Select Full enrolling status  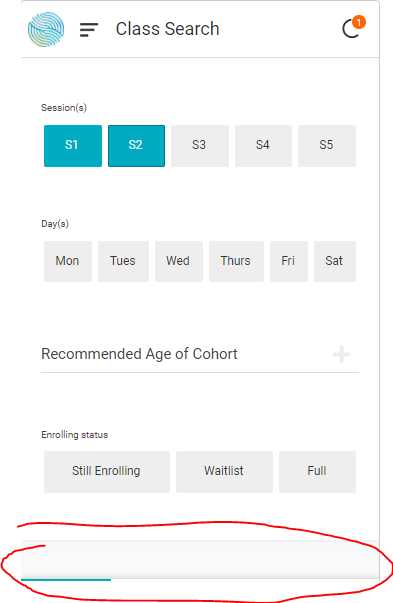coord(318,472)
